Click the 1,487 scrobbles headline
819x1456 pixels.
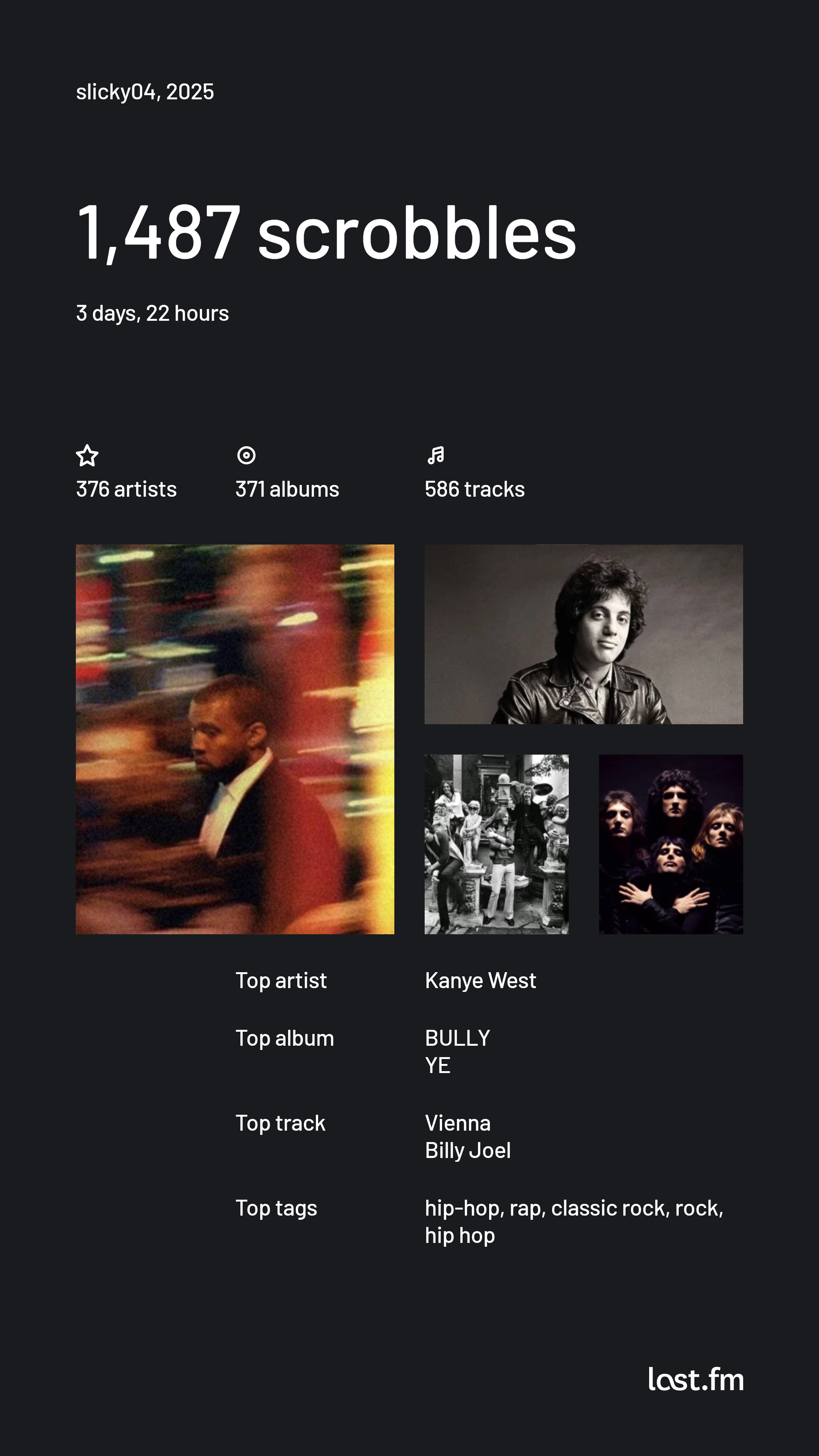pyautogui.click(x=327, y=233)
